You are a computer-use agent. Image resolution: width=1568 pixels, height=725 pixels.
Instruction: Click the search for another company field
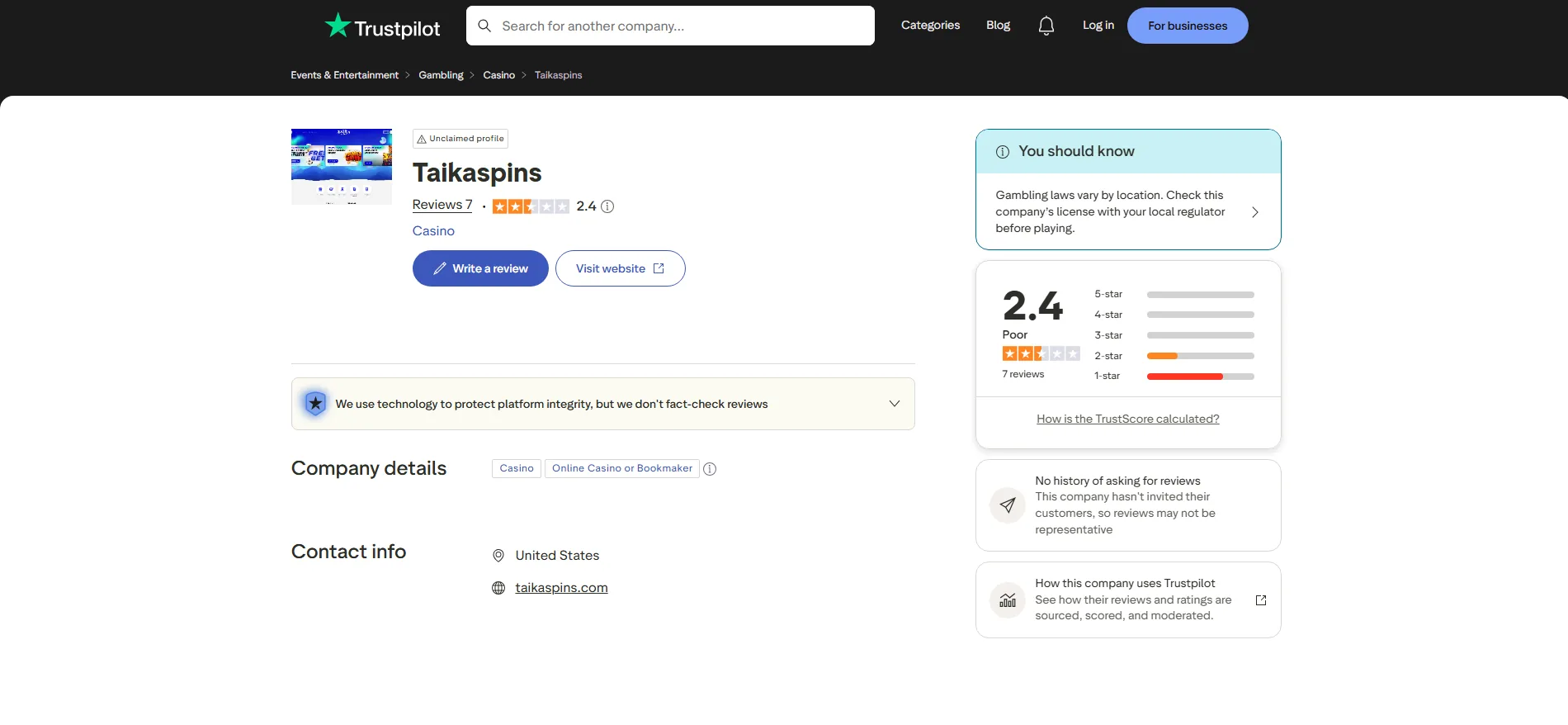(670, 26)
